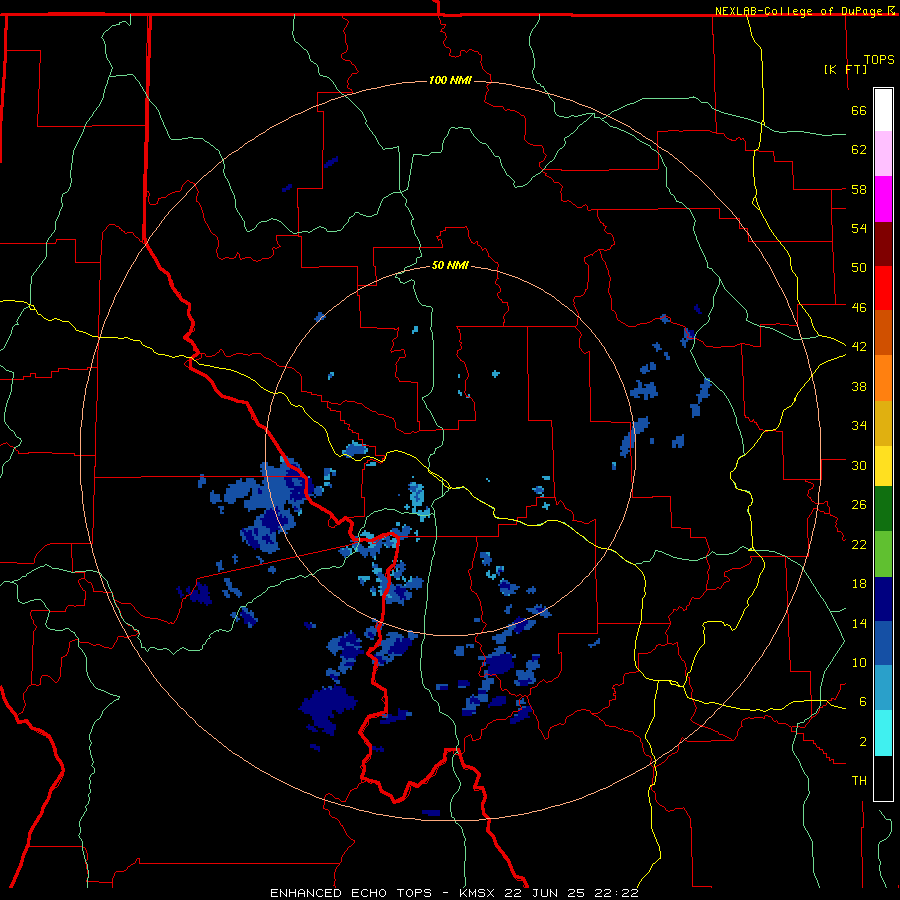Click the black TH threshold legend swatch
The image size is (900, 900).
(883, 778)
